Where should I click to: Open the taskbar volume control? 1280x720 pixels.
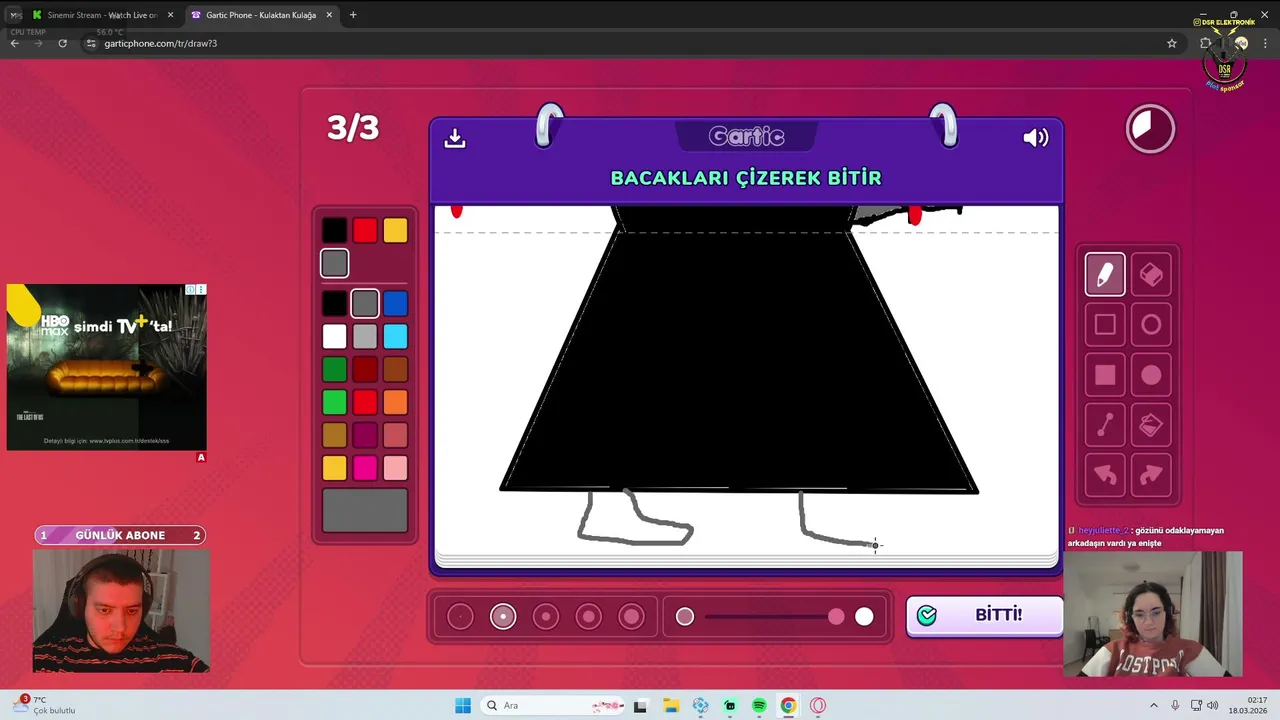(x=1212, y=706)
